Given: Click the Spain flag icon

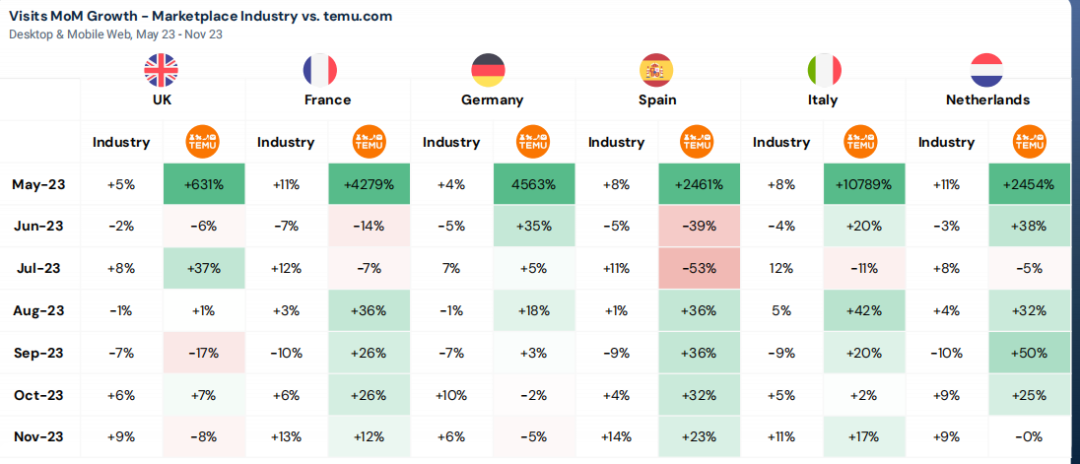Looking at the screenshot, I should click(657, 69).
